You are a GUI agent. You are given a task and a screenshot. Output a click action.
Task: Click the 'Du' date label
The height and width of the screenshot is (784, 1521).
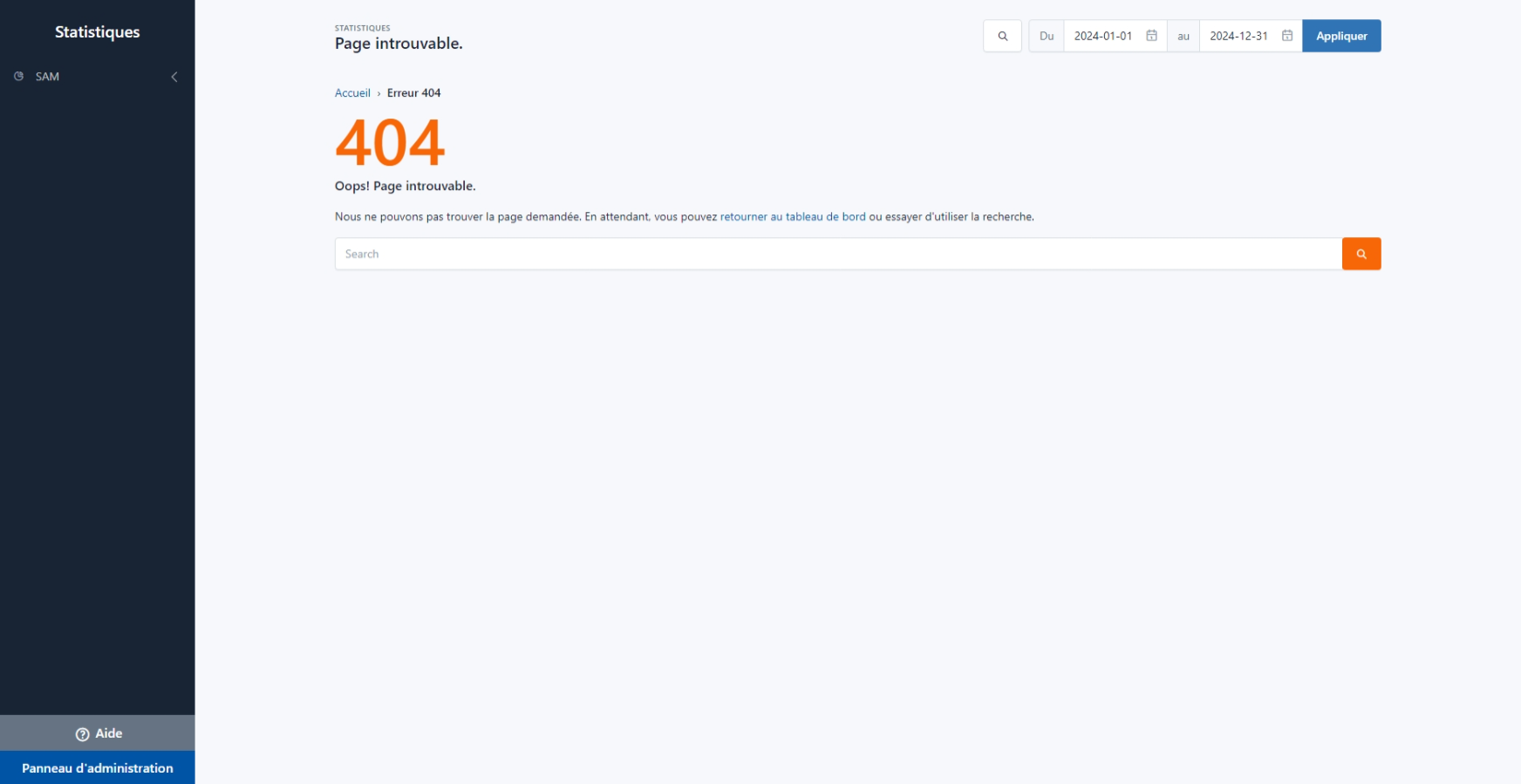pyautogui.click(x=1047, y=36)
